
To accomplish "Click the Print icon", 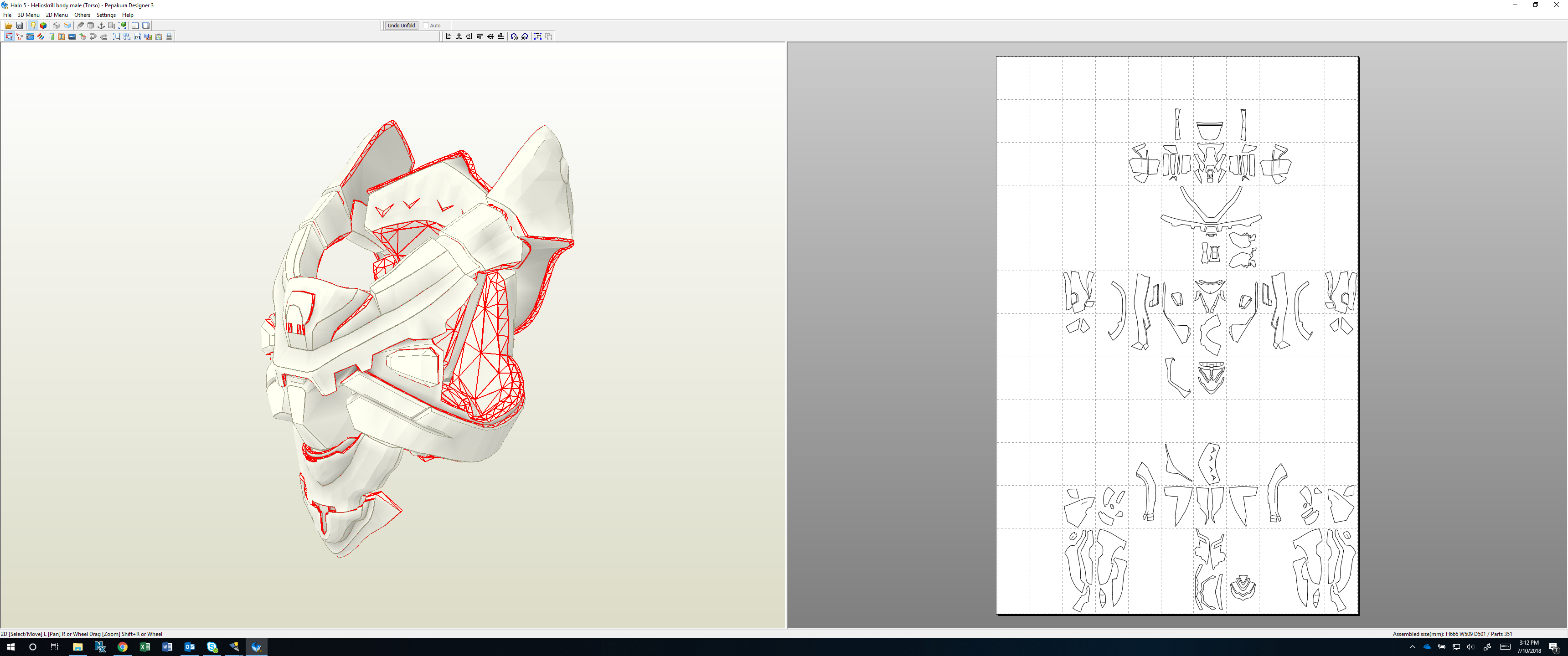I will tap(169, 36).
